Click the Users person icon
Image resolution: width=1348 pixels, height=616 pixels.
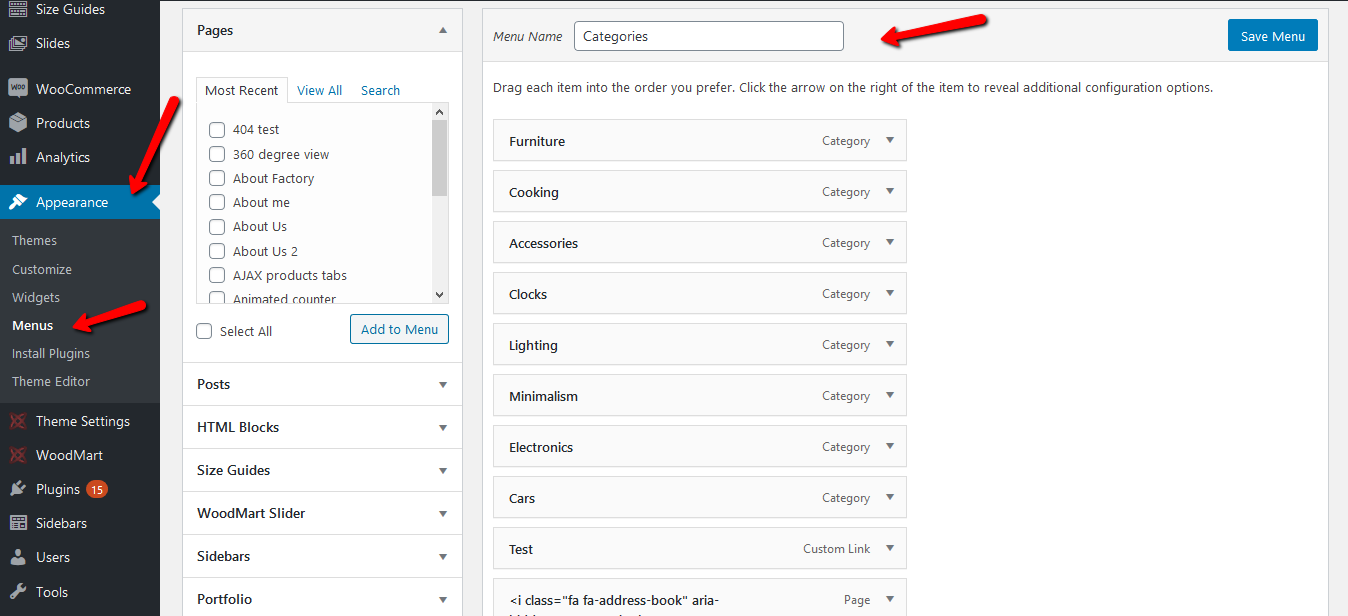tap(18, 557)
